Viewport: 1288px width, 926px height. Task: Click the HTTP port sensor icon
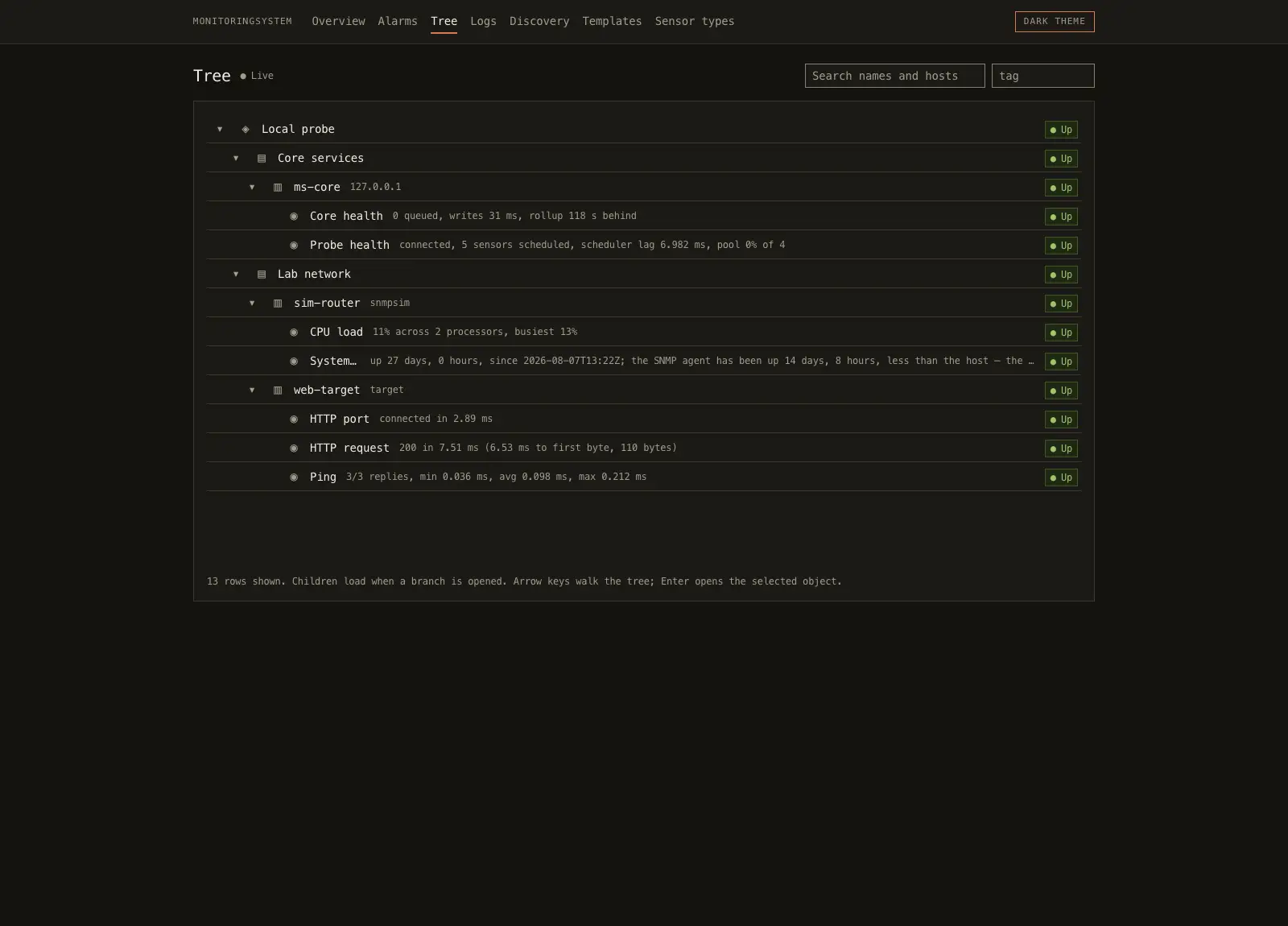point(294,420)
